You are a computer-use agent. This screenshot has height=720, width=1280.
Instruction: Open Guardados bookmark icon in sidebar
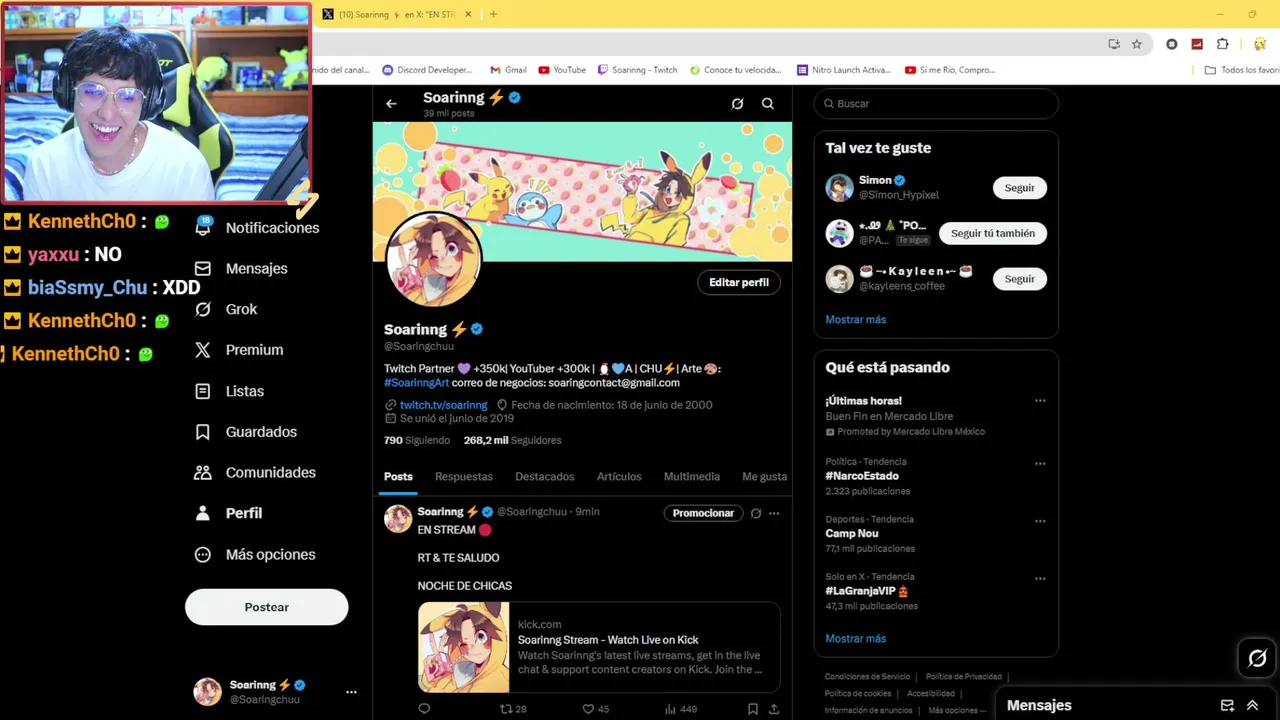[x=203, y=432]
